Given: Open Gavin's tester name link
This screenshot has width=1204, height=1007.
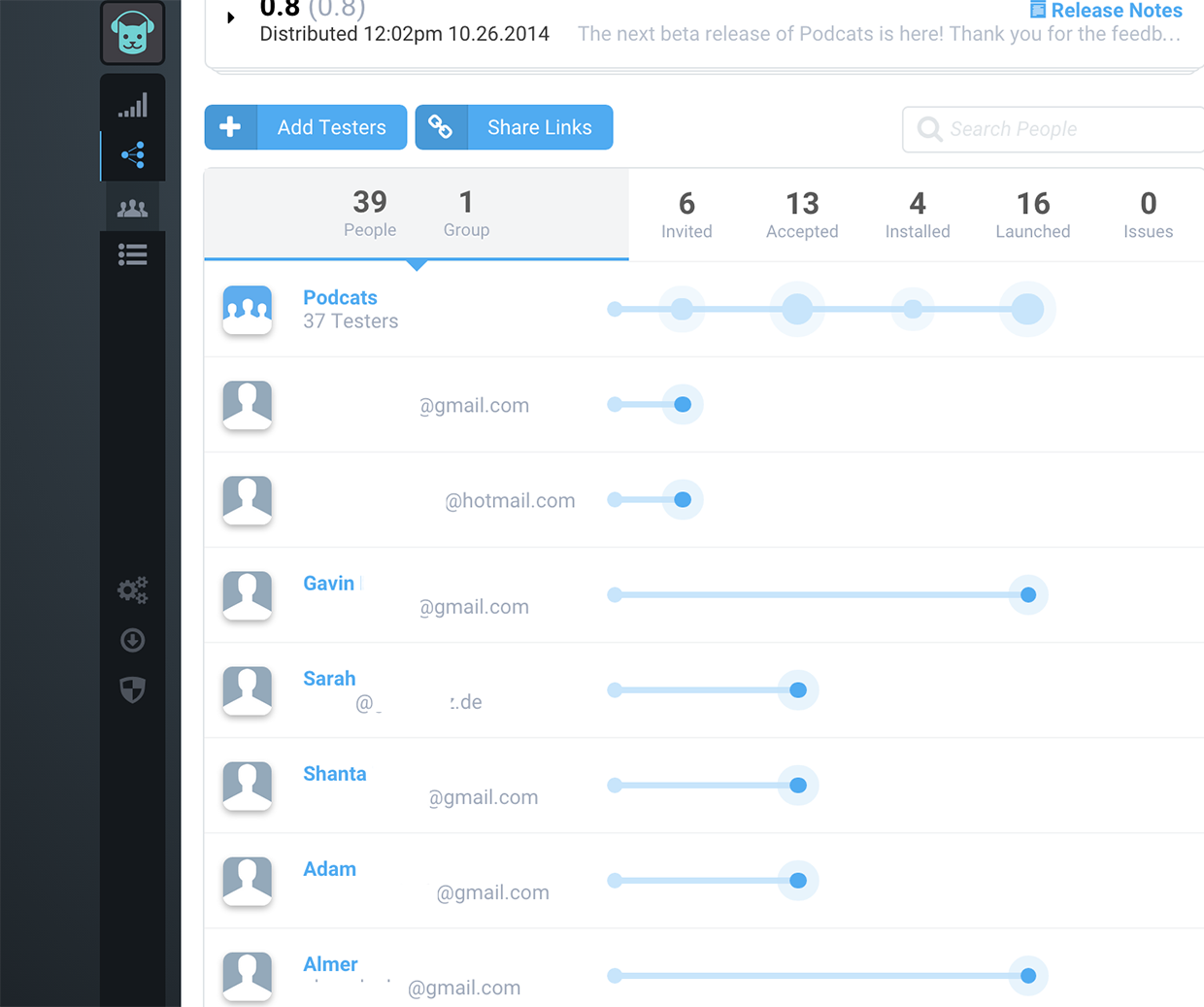Looking at the screenshot, I should pyautogui.click(x=328, y=583).
